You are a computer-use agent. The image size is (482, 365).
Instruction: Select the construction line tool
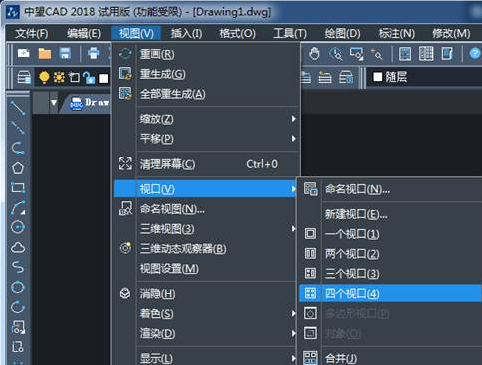(x=18, y=128)
